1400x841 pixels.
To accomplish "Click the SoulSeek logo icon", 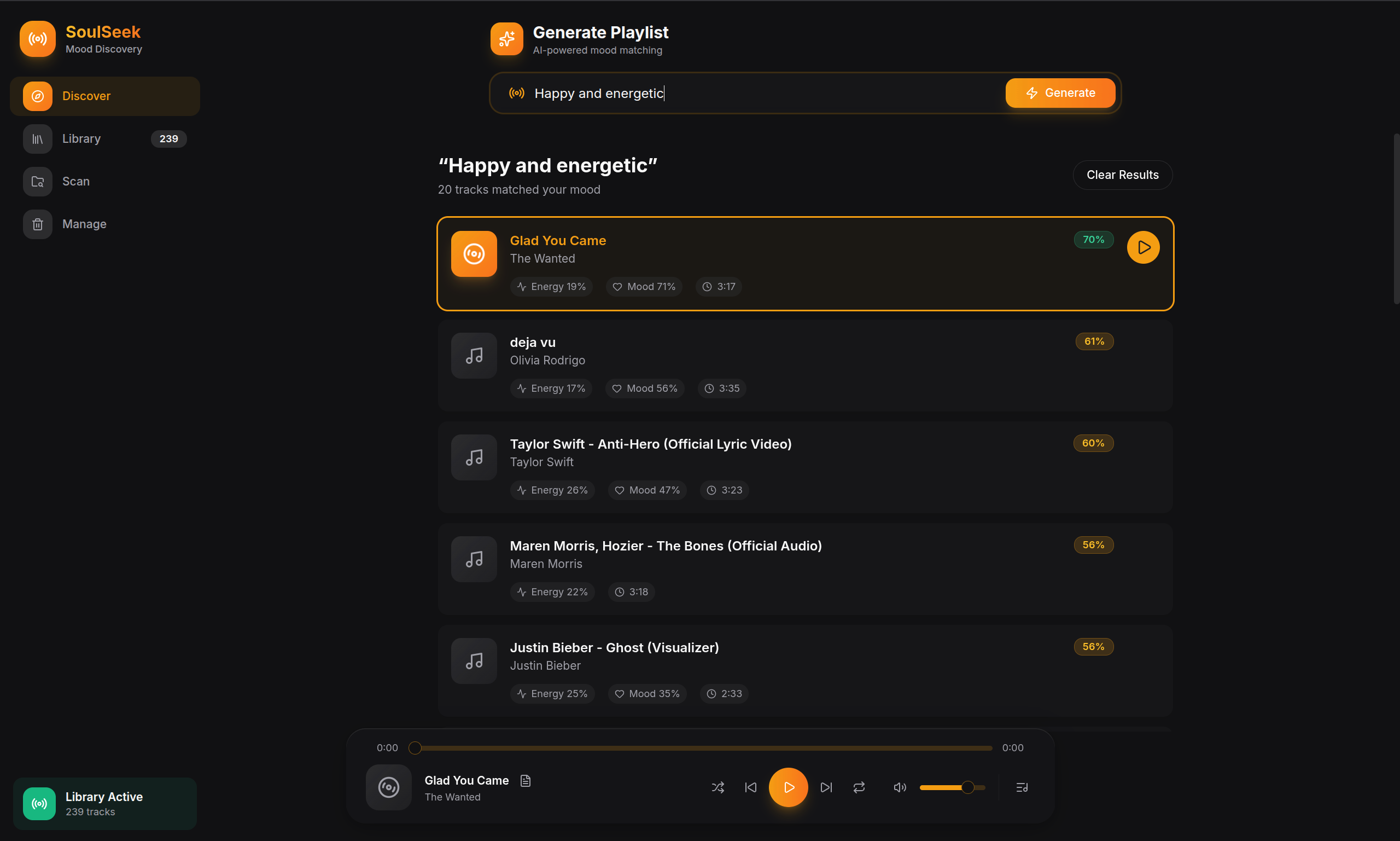I will 37,38.
